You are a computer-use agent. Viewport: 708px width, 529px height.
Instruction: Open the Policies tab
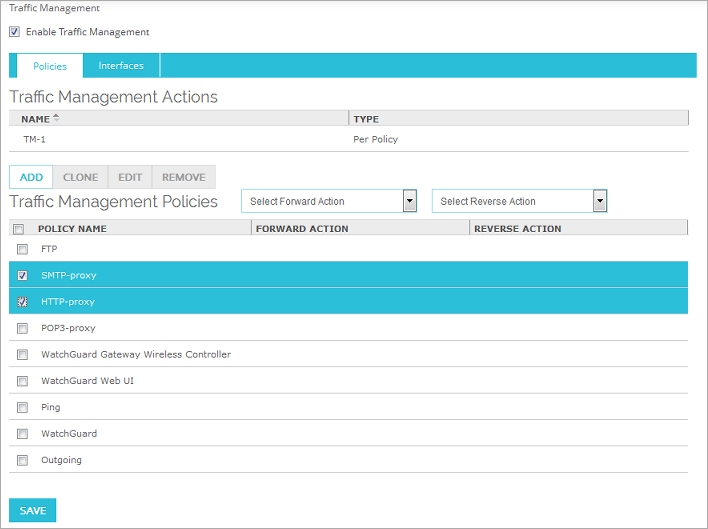(49, 66)
